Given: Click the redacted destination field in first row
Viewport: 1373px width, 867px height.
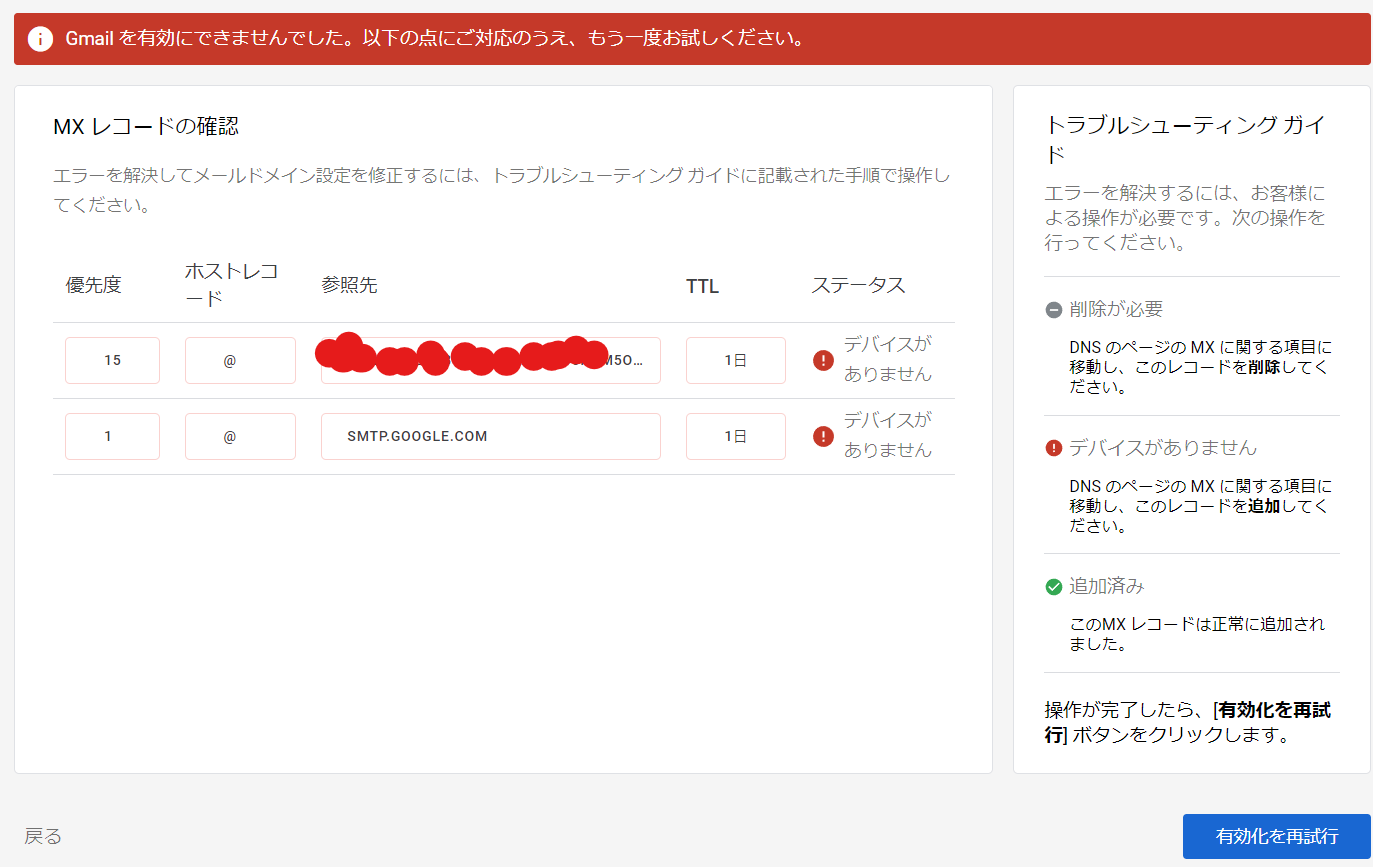Looking at the screenshot, I should coord(491,360).
